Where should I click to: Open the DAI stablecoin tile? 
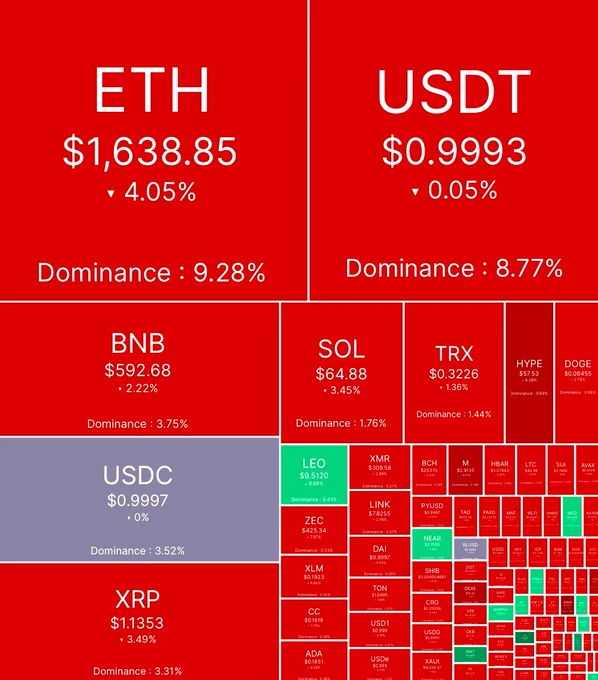[379, 557]
